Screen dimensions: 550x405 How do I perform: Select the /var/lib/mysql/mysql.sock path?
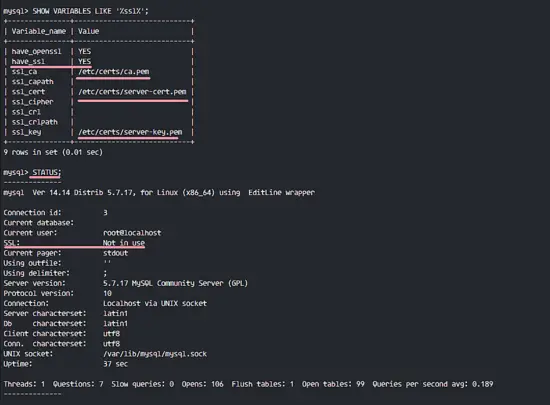point(155,354)
